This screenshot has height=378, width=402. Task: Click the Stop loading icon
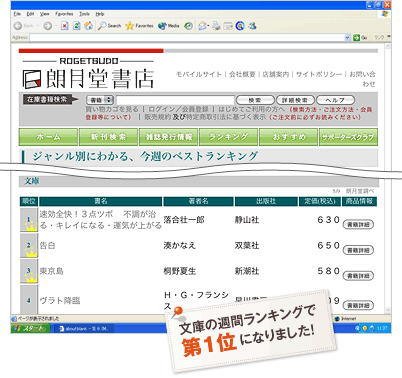pos(64,26)
